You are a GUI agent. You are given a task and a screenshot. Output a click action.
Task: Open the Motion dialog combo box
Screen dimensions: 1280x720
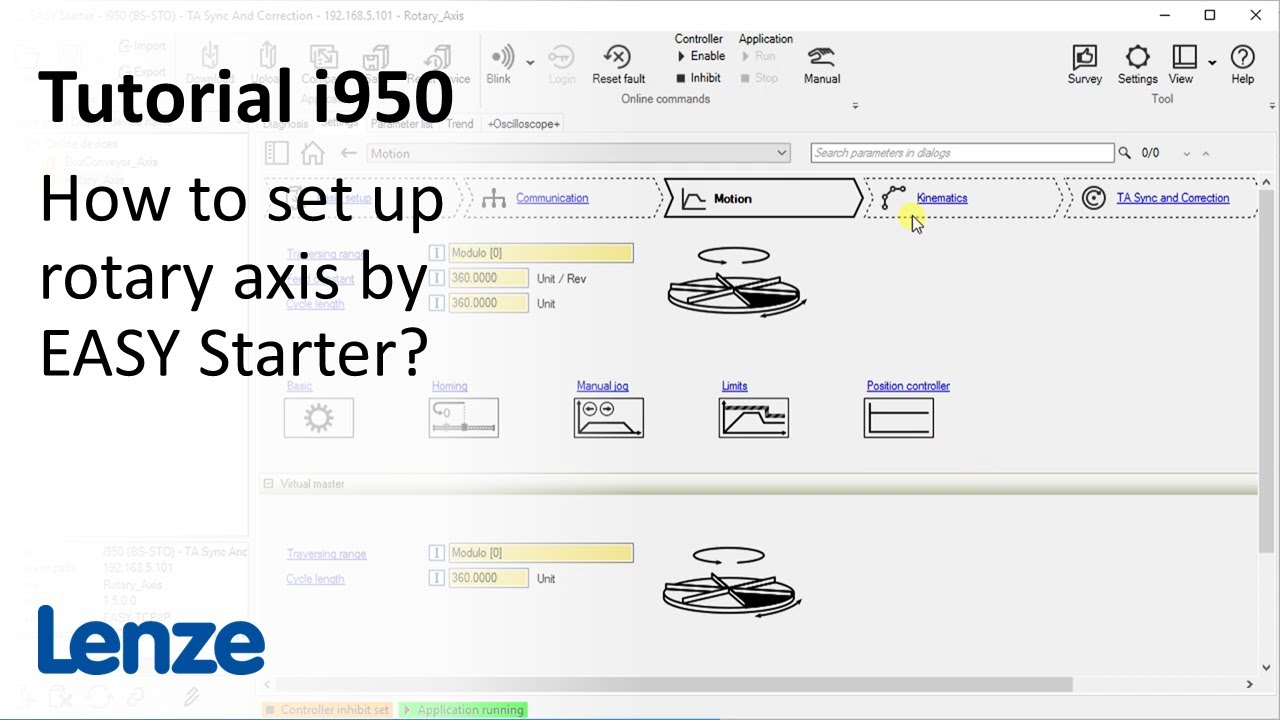point(578,153)
